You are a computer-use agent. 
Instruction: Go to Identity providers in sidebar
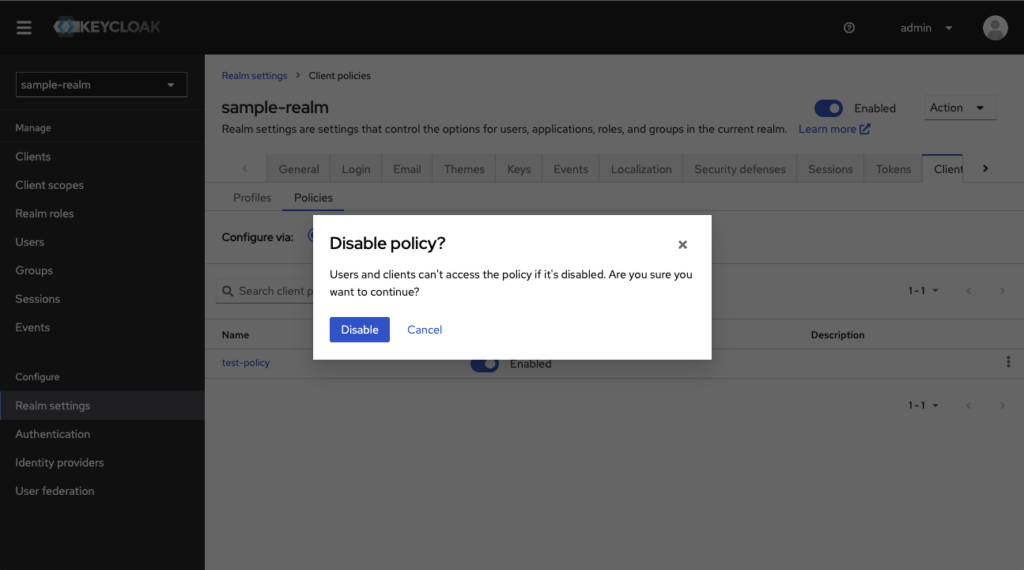(59, 463)
